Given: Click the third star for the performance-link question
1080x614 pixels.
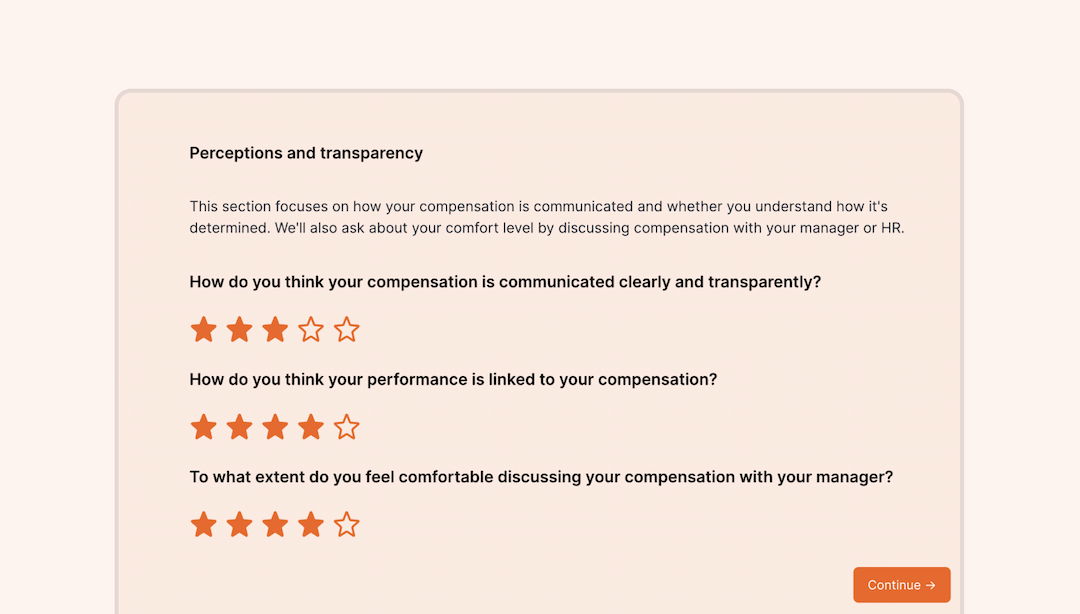Looking at the screenshot, I should tap(275, 427).
